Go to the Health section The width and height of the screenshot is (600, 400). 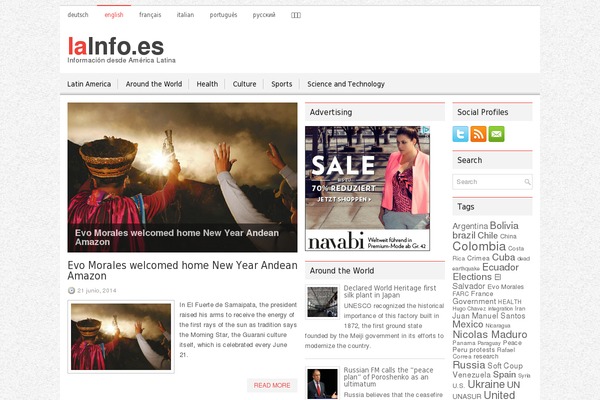(207, 84)
